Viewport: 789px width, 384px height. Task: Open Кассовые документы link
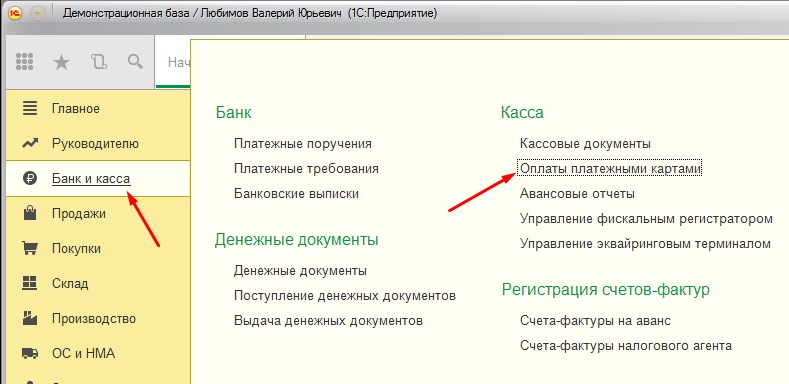click(585, 143)
